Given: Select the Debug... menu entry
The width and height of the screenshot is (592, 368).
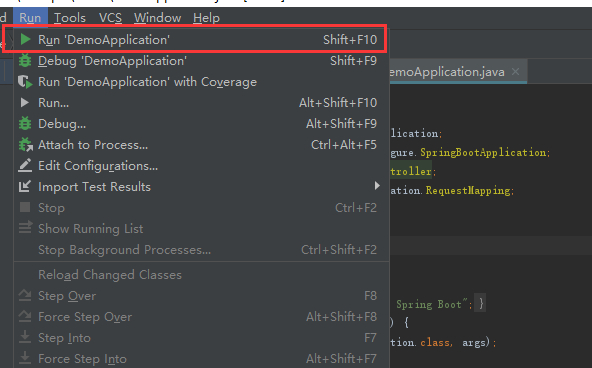Looking at the screenshot, I should click(202, 124).
